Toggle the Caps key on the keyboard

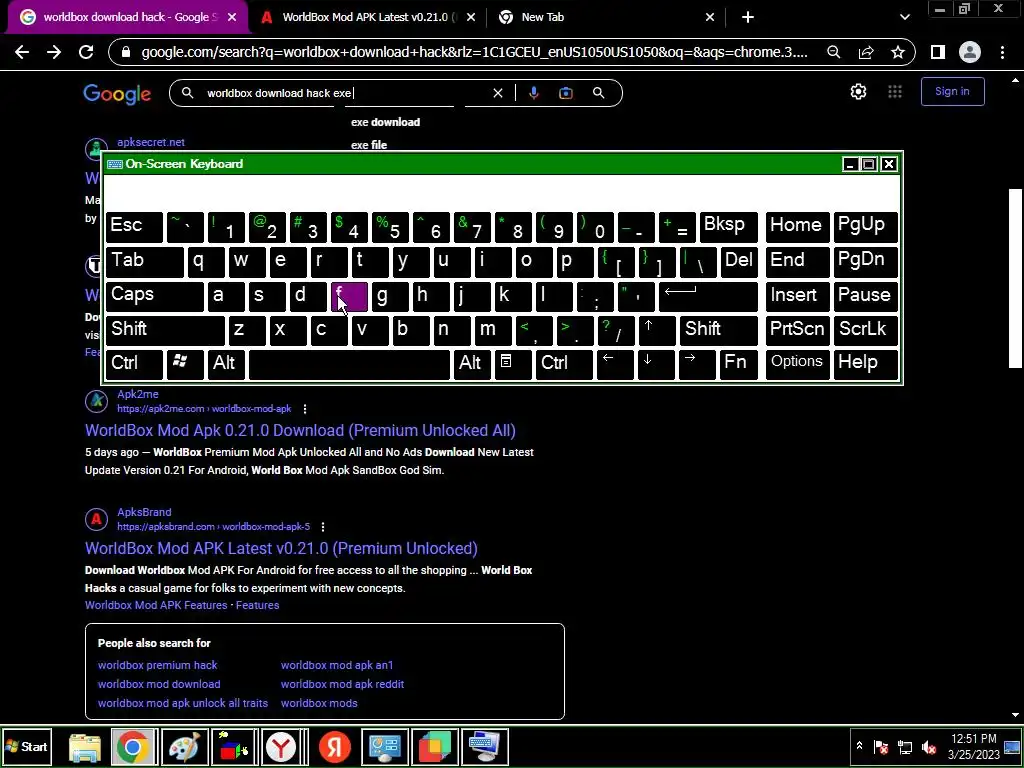point(155,295)
